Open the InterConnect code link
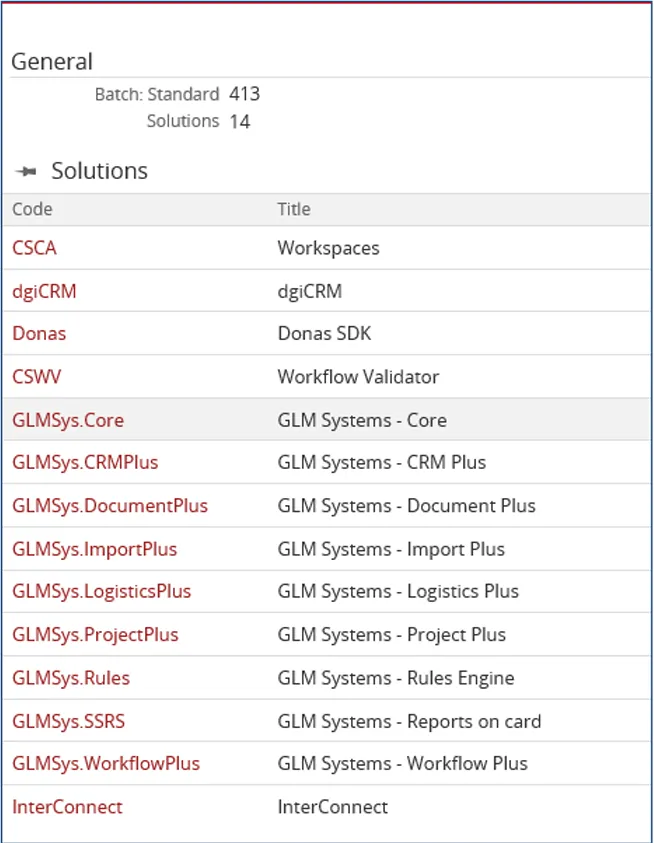 (x=67, y=807)
